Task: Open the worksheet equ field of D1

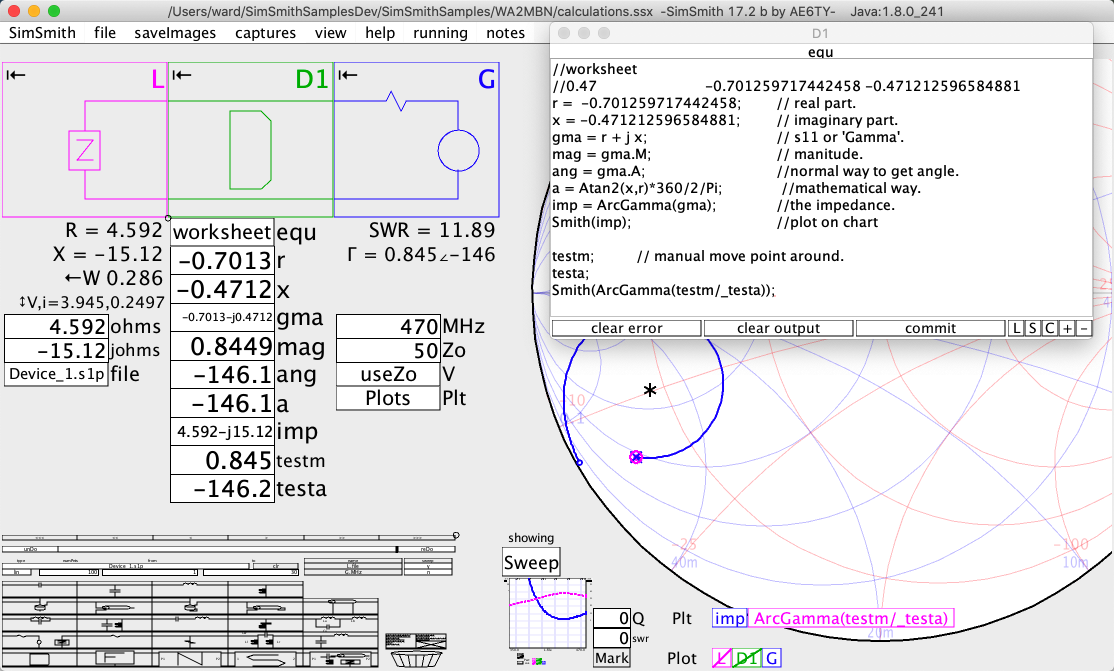Action: point(222,232)
